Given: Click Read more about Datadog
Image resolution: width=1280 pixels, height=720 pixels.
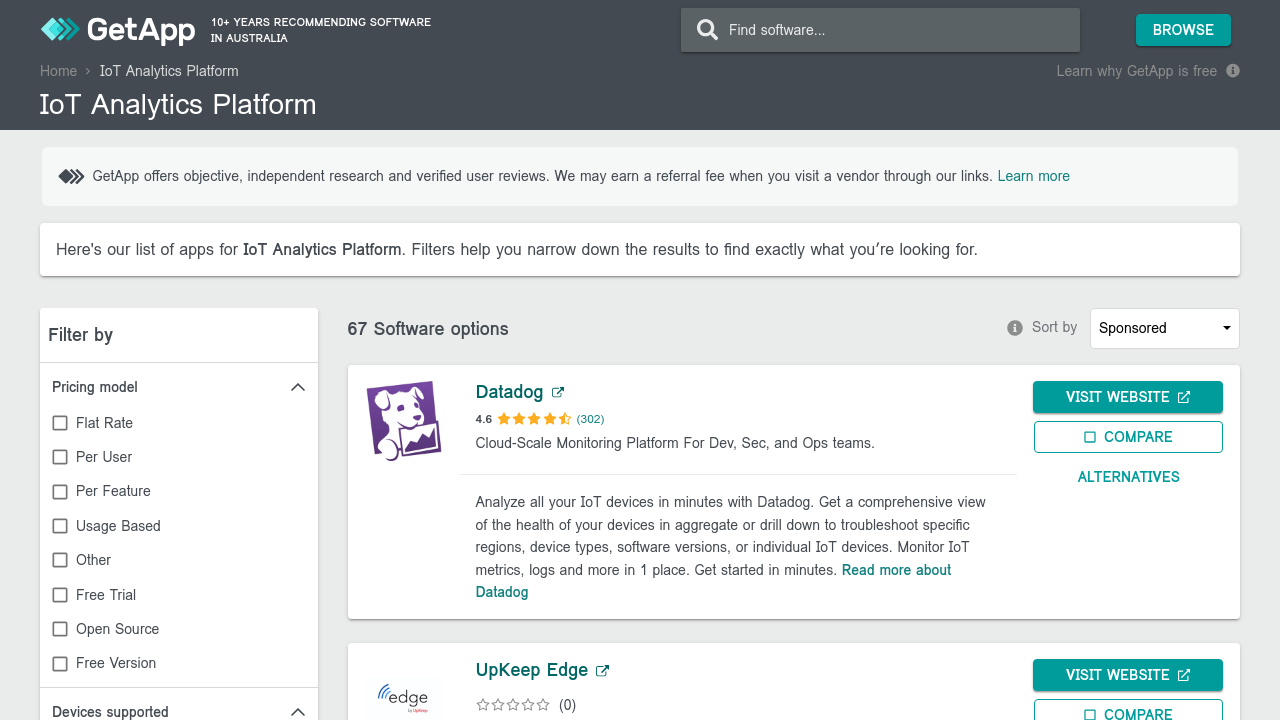Looking at the screenshot, I should [713, 581].
